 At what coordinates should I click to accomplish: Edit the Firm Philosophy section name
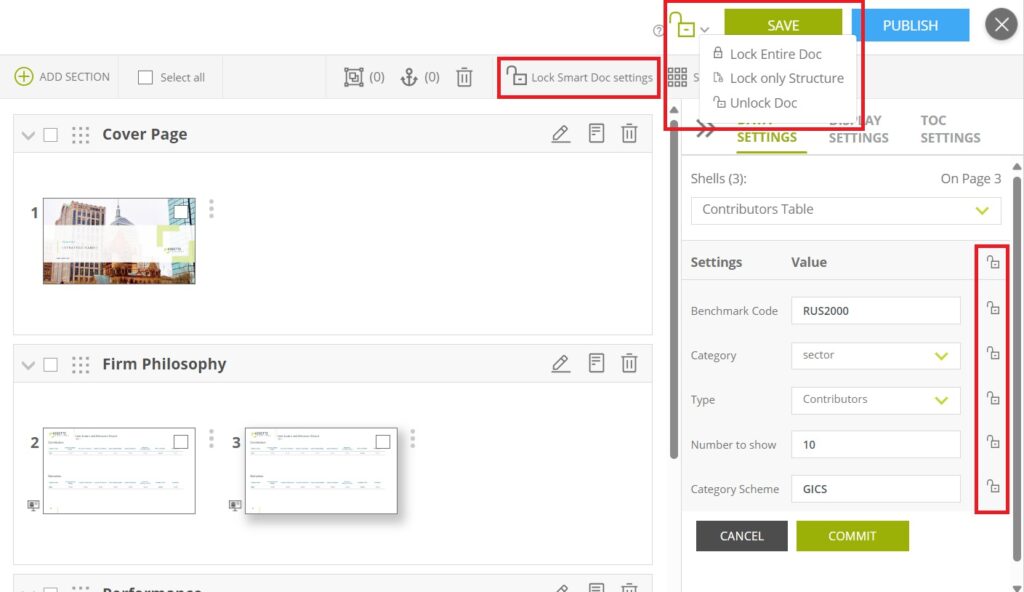(x=560, y=363)
